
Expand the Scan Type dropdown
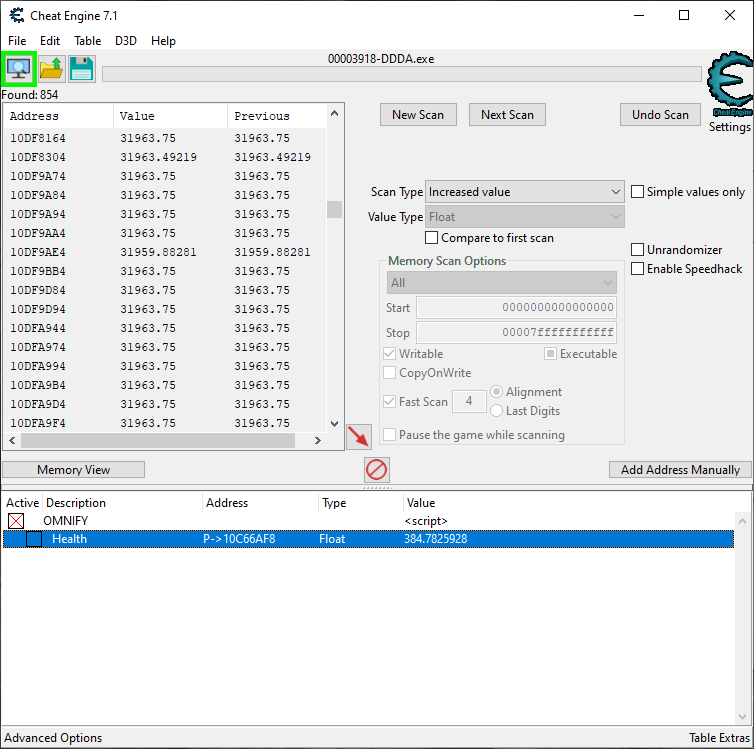[x=525, y=192]
